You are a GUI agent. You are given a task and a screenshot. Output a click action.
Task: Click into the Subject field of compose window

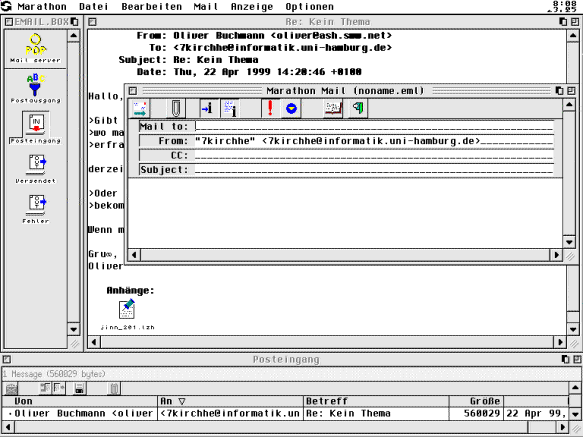point(374,170)
